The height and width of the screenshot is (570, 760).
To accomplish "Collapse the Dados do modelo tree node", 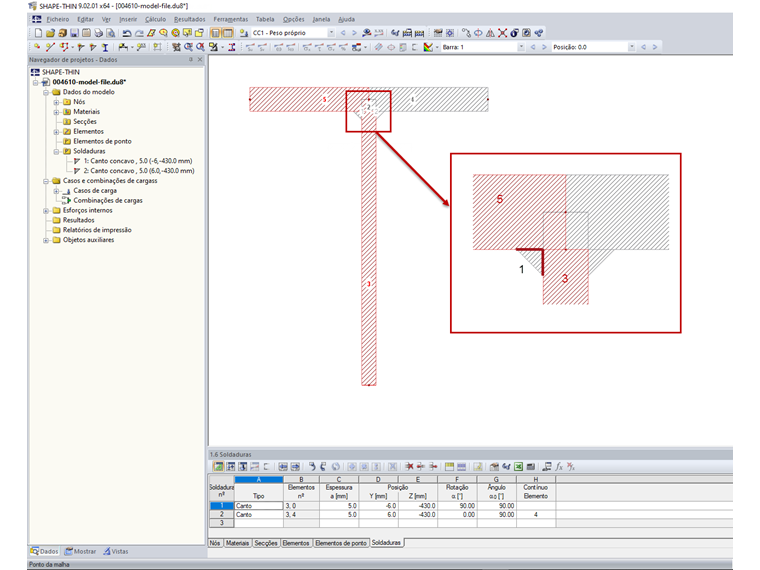I will point(46,92).
